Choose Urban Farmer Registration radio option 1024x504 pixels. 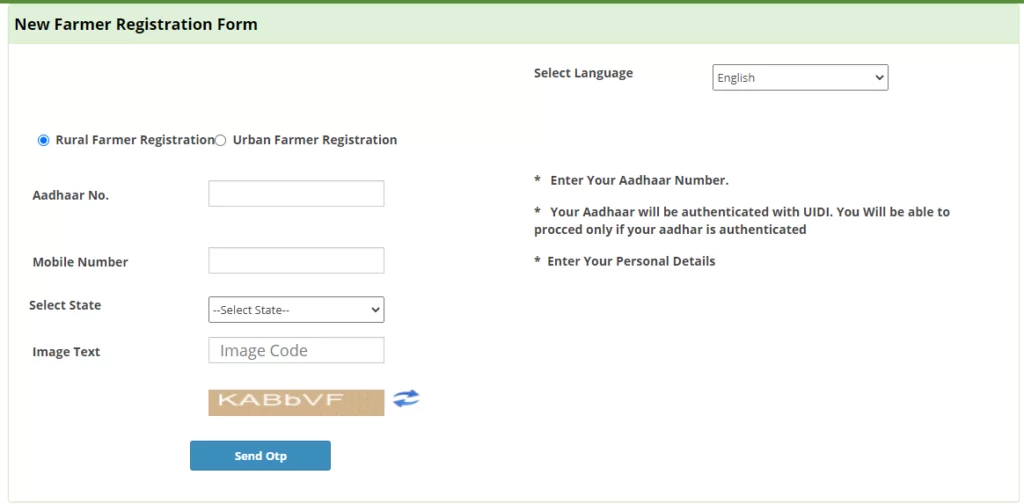[x=221, y=141]
